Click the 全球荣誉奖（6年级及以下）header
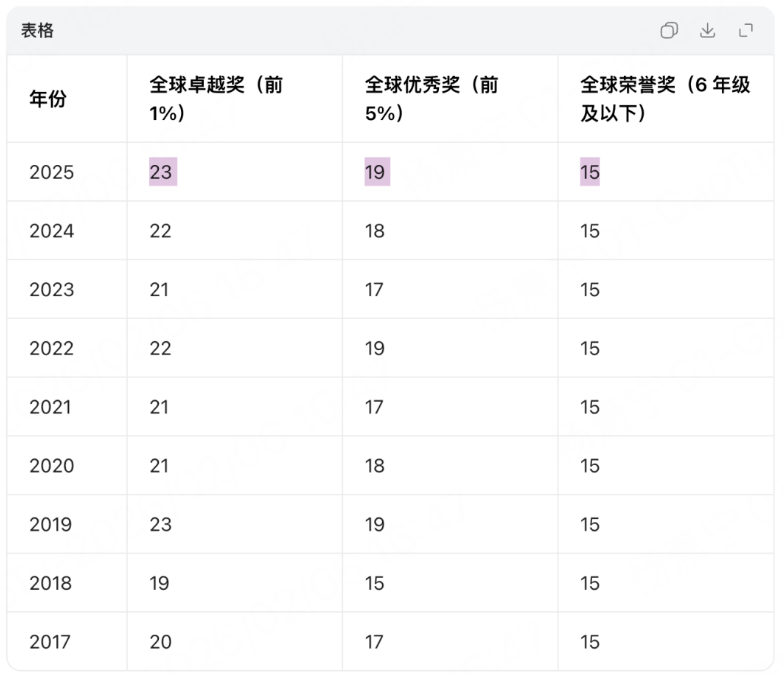The height and width of the screenshot is (676, 784). click(664, 99)
